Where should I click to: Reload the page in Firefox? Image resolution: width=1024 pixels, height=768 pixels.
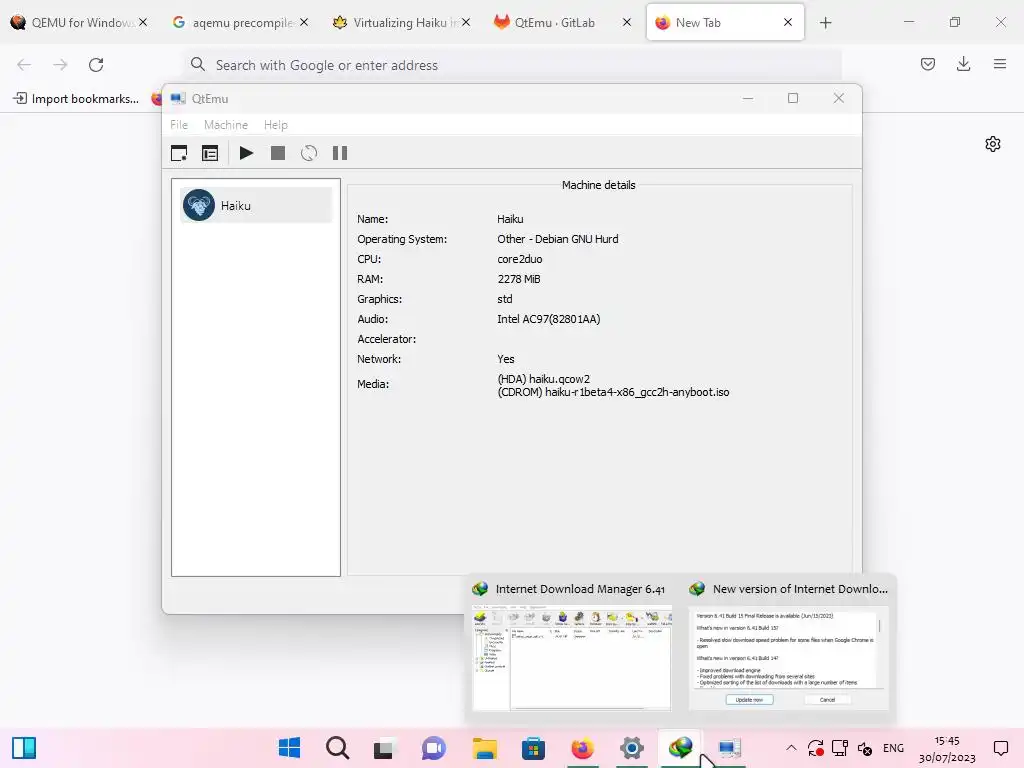(96, 65)
